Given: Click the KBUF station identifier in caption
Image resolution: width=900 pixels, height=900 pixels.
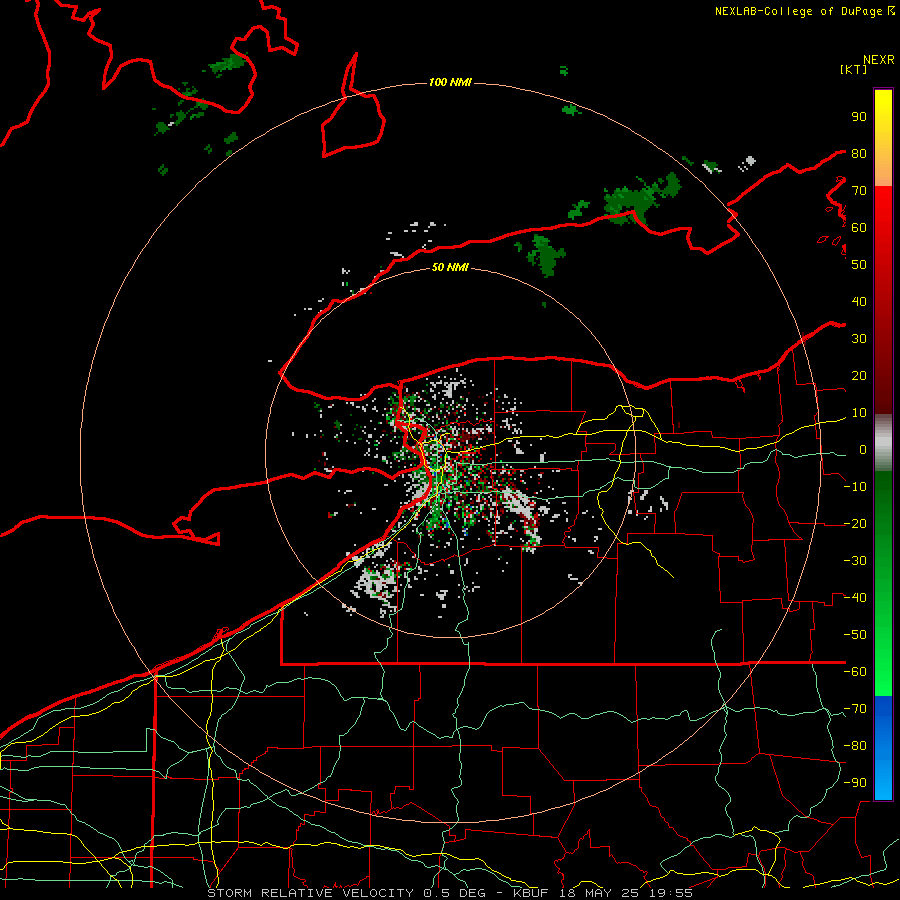Looking at the screenshot, I should tap(530, 893).
